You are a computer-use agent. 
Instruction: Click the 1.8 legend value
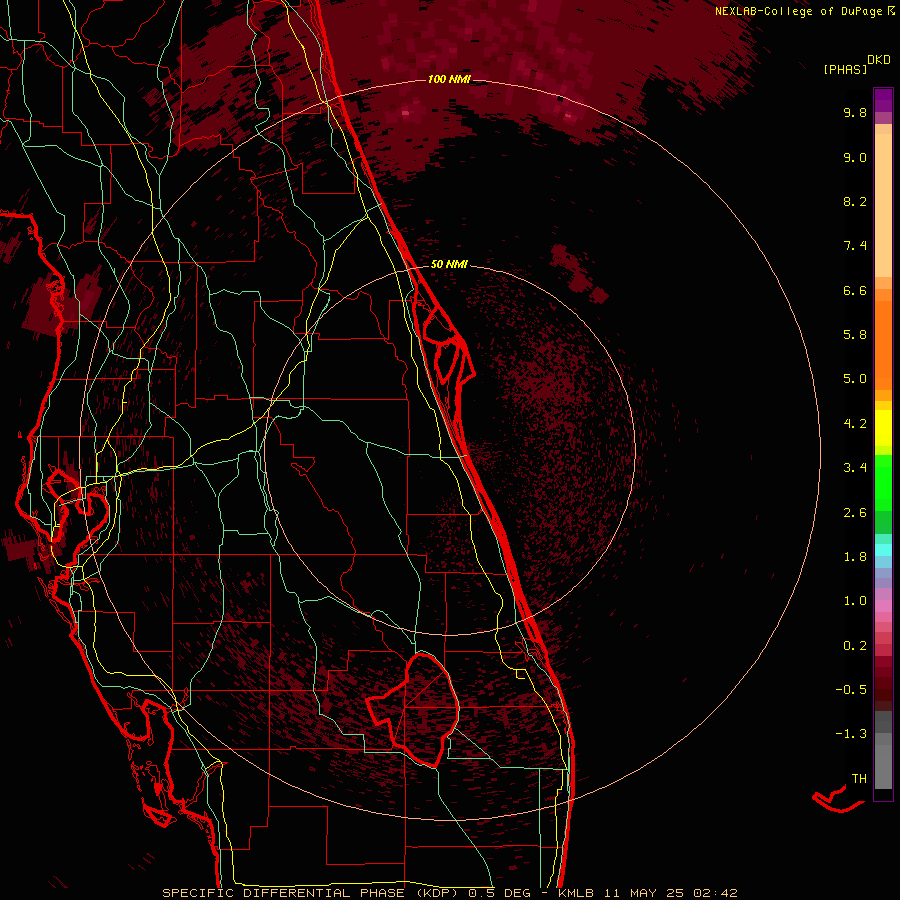855,557
